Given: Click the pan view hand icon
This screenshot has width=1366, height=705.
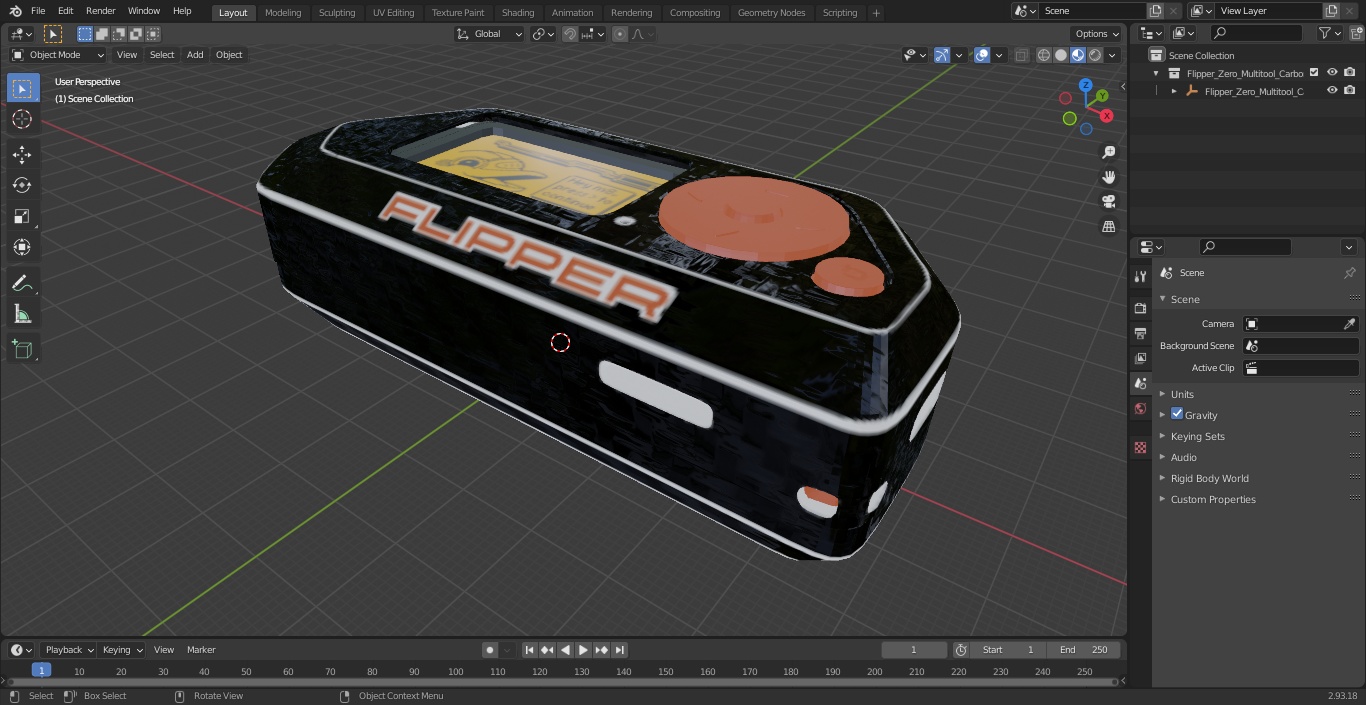Looking at the screenshot, I should pos(1108,177).
